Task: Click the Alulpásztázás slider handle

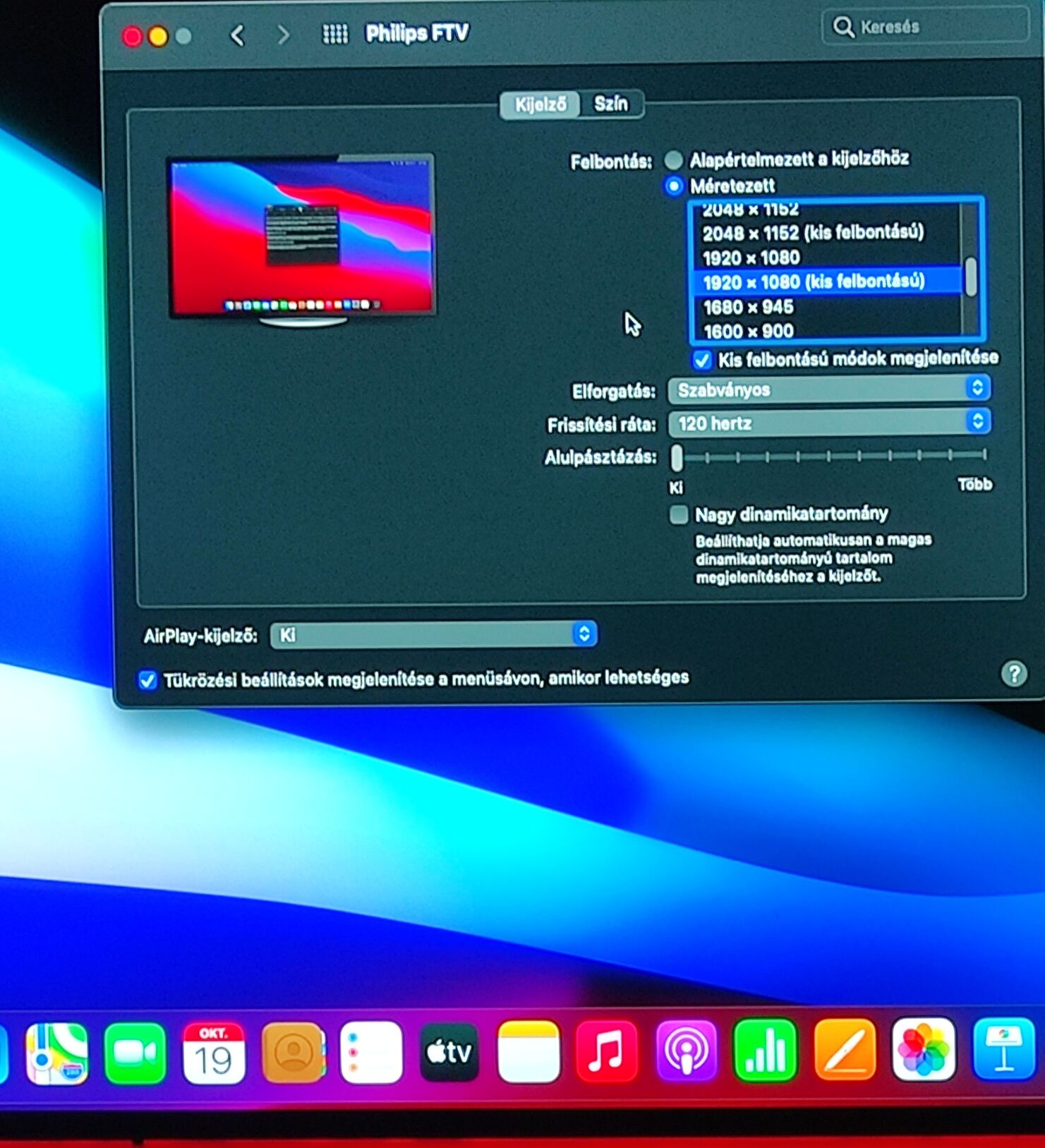Action: click(x=677, y=457)
